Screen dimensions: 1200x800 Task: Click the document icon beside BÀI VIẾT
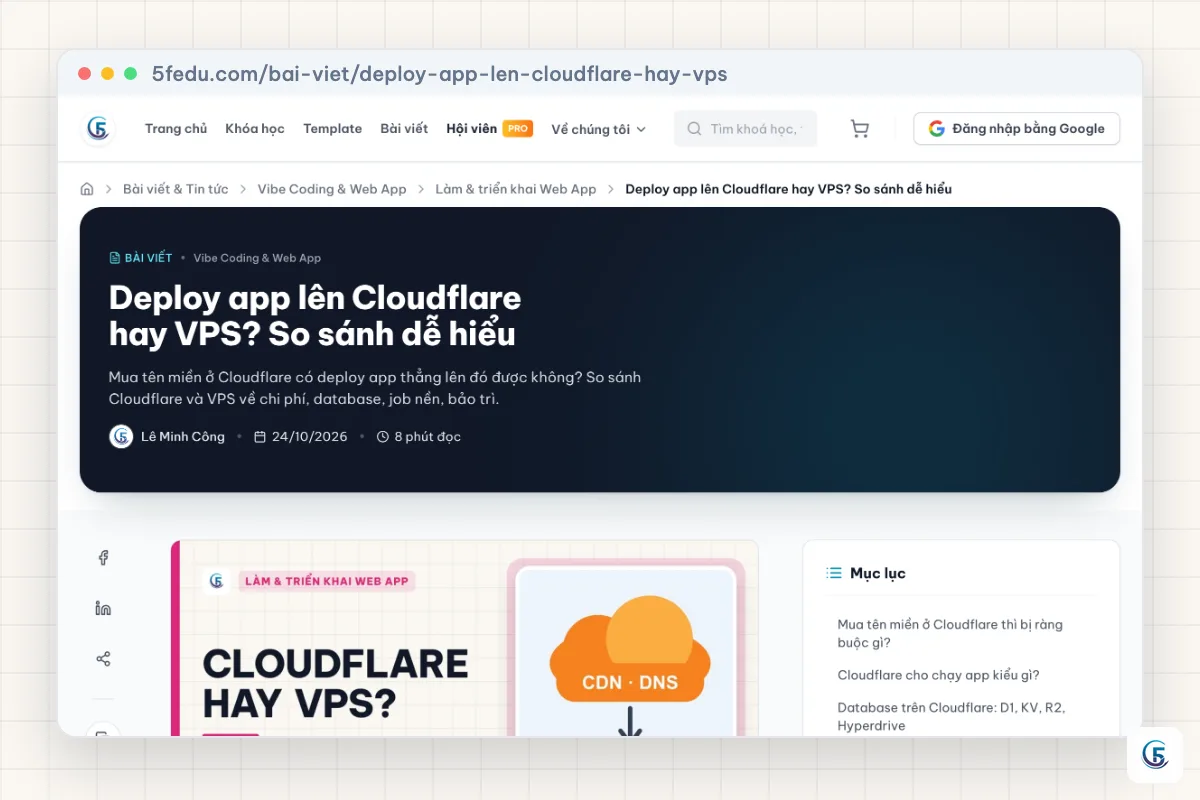(114, 258)
